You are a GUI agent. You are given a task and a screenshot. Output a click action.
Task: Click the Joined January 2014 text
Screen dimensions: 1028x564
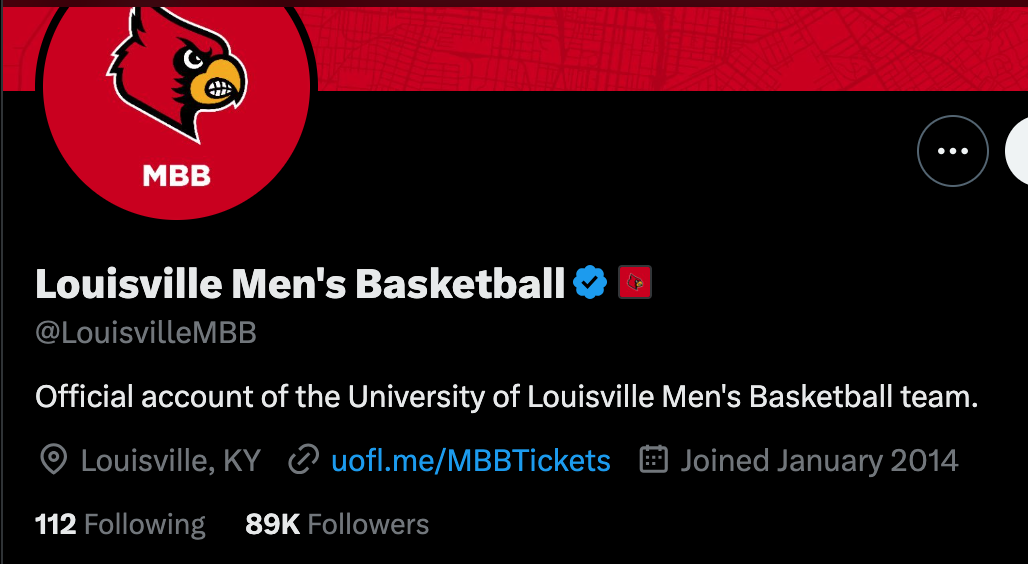tap(819, 460)
